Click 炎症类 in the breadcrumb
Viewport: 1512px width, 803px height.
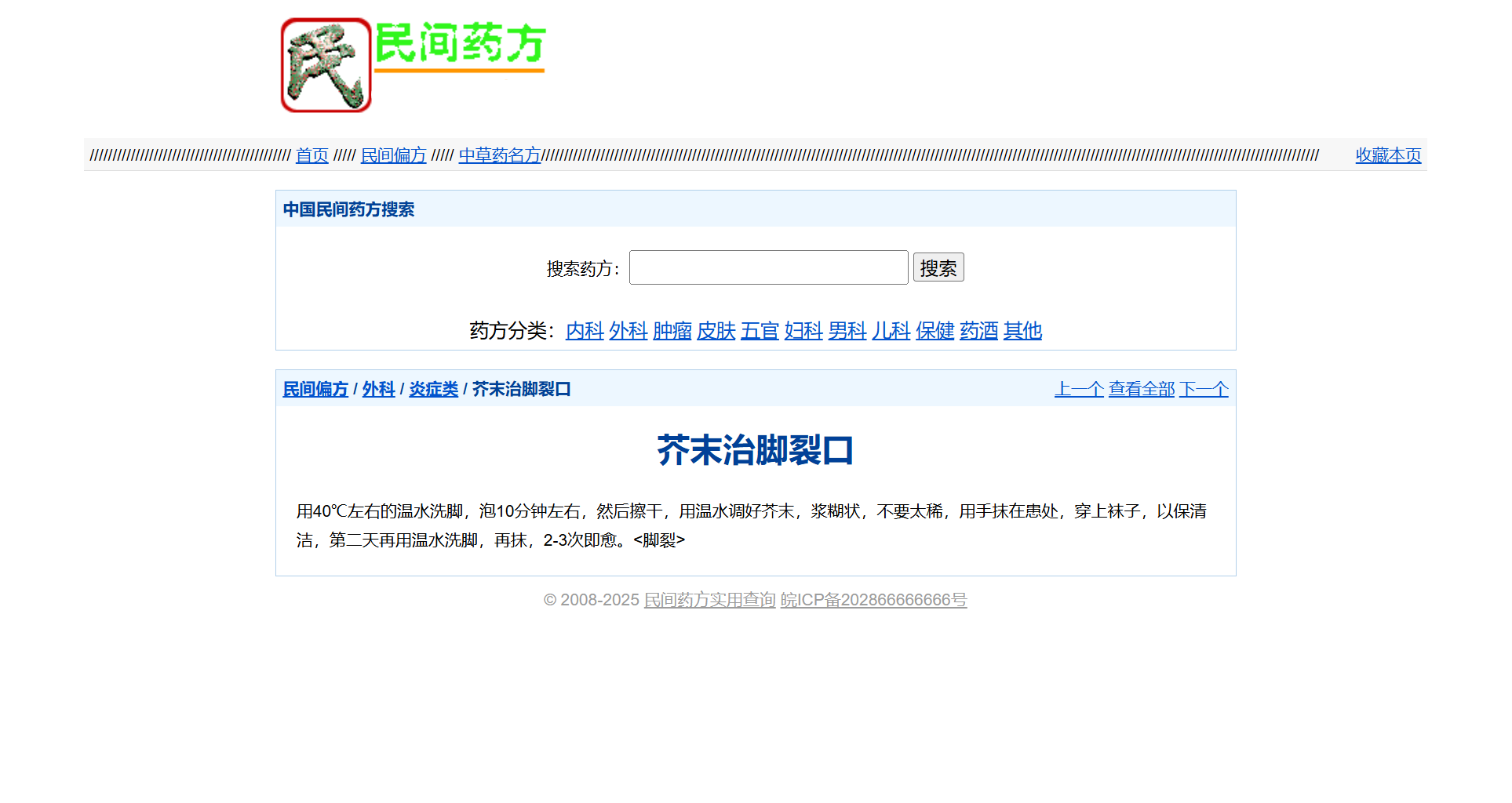click(x=432, y=388)
